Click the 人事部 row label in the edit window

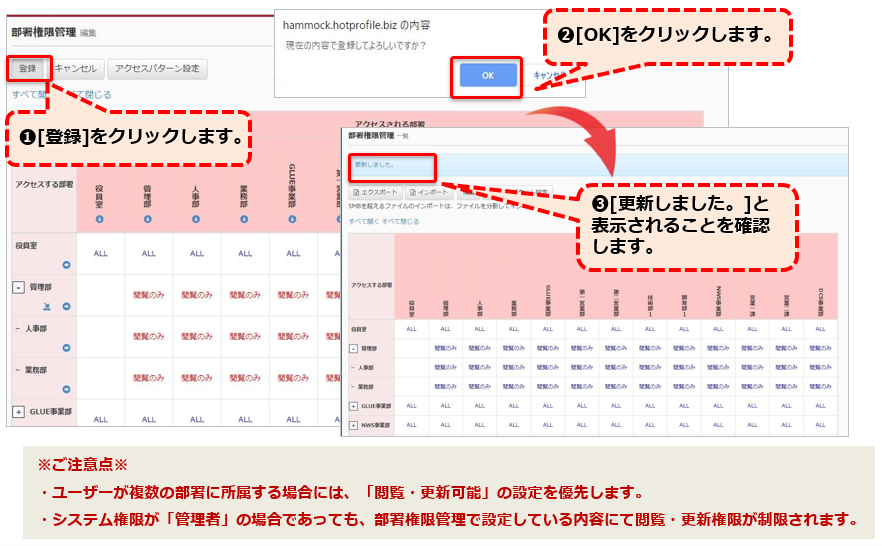[x=36, y=329]
